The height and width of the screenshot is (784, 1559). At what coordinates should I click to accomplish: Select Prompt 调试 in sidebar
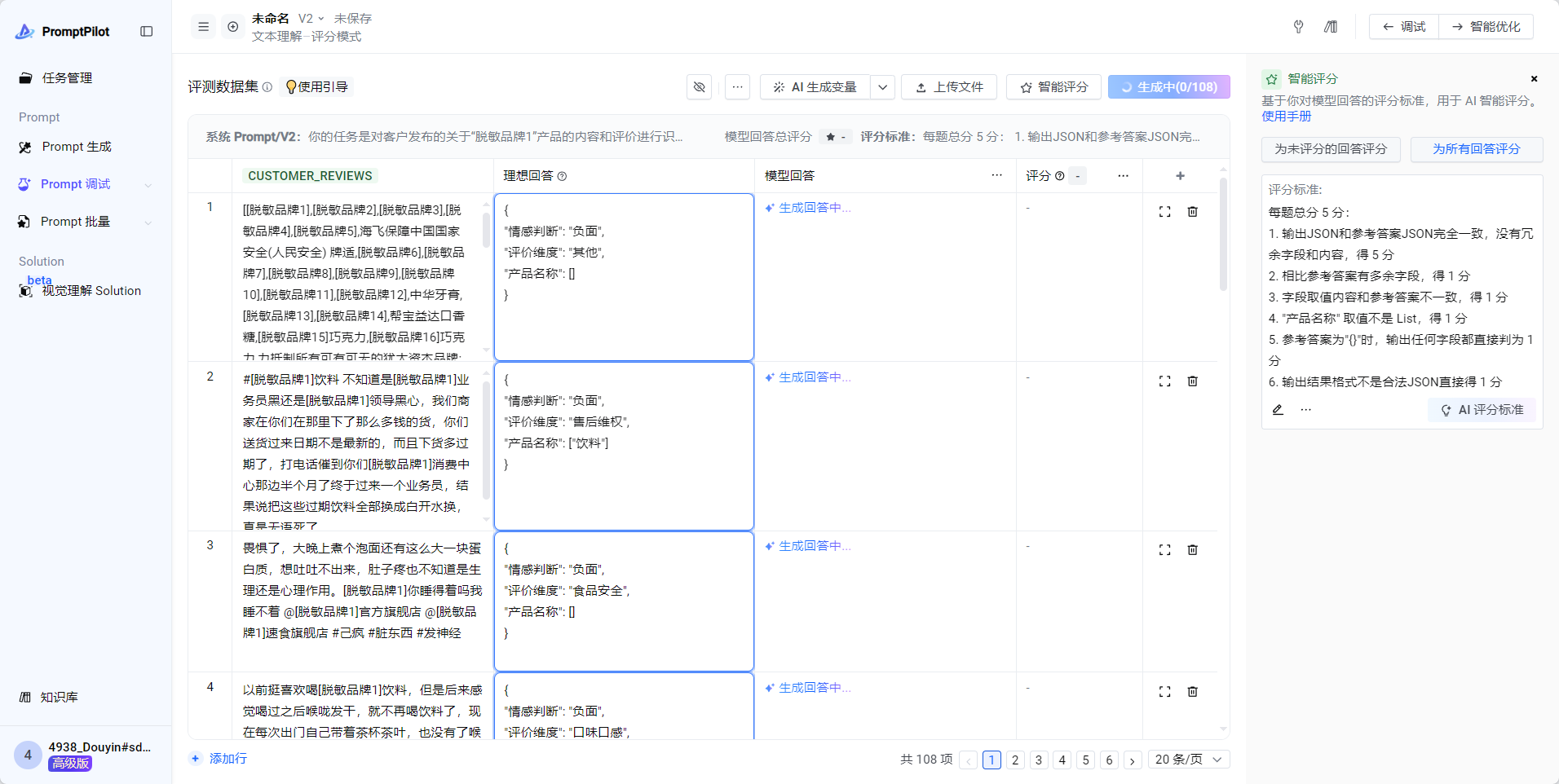pyautogui.click(x=75, y=184)
